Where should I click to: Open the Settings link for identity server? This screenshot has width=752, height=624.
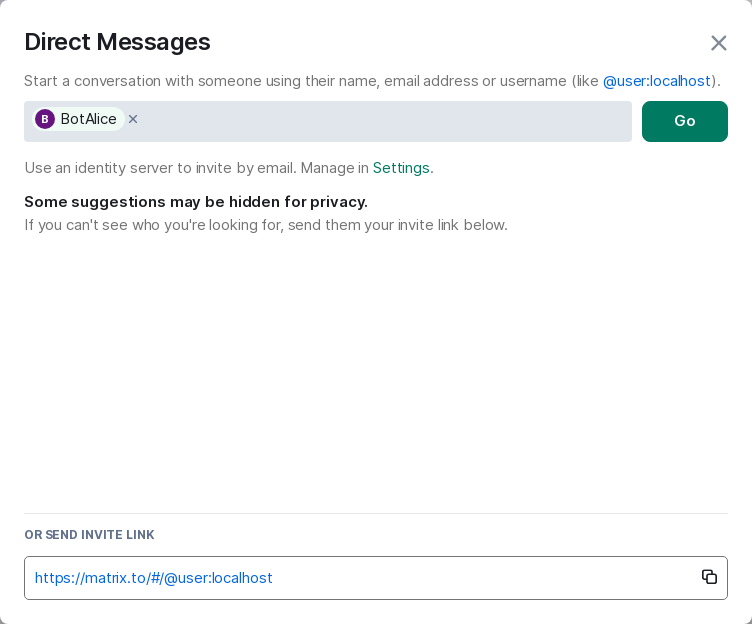pyautogui.click(x=401, y=168)
